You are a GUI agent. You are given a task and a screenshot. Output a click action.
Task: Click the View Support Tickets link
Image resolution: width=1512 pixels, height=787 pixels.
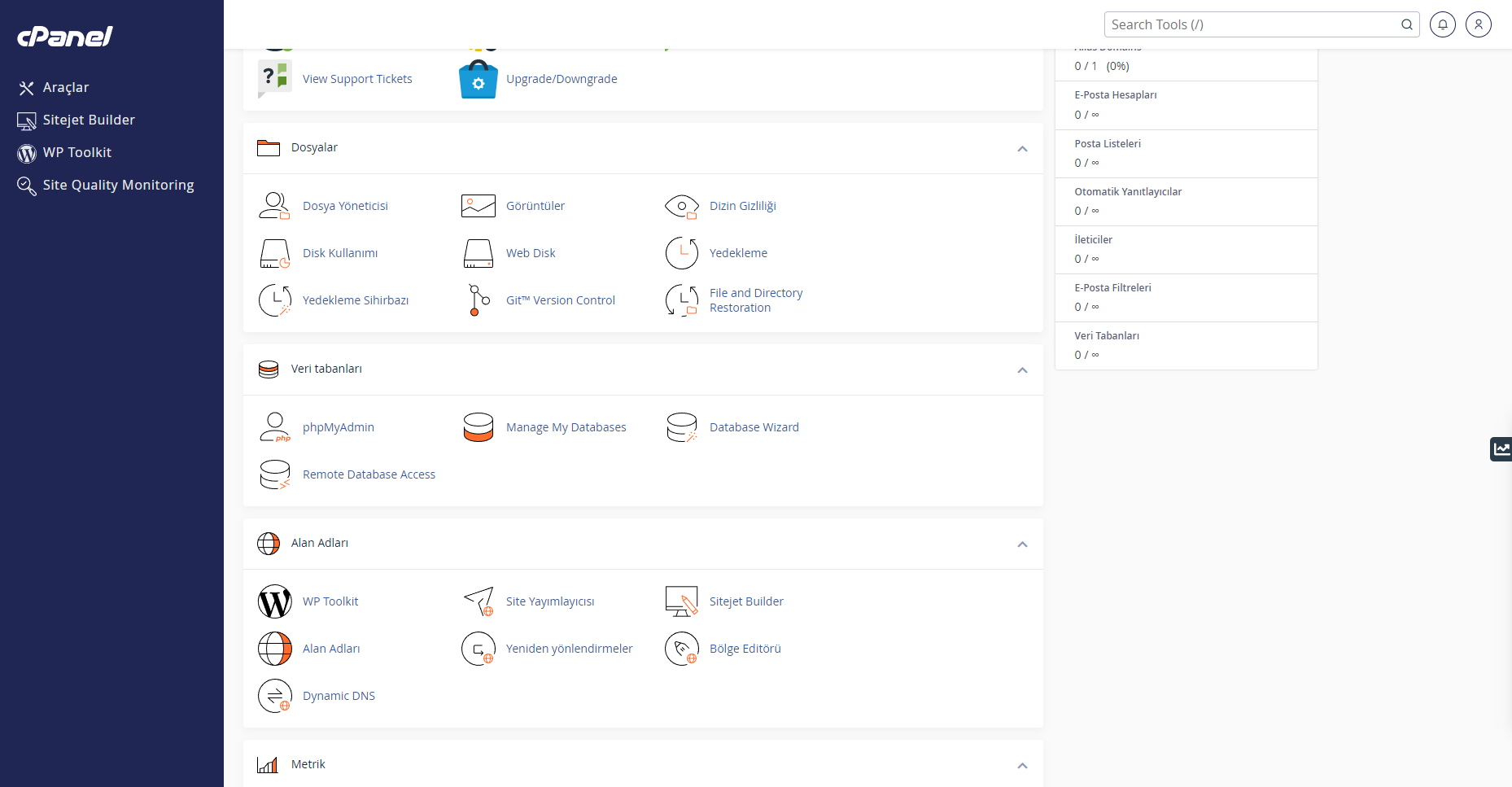pyautogui.click(x=357, y=79)
